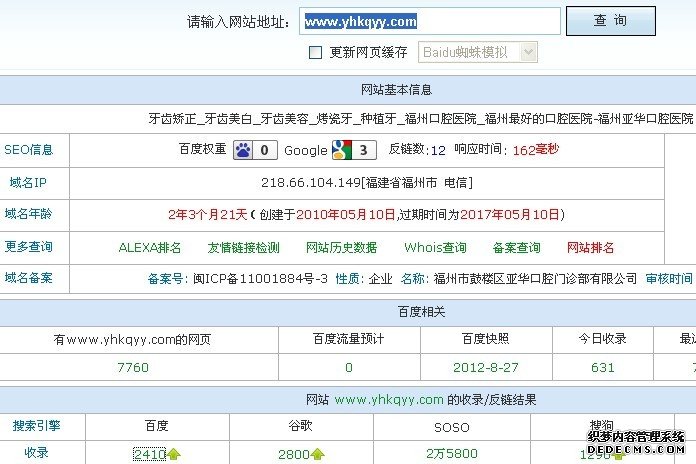Click the SOSO 收录 value 2万5800
The width and height of the screenshot is (696, 464).
click(451, 453)
